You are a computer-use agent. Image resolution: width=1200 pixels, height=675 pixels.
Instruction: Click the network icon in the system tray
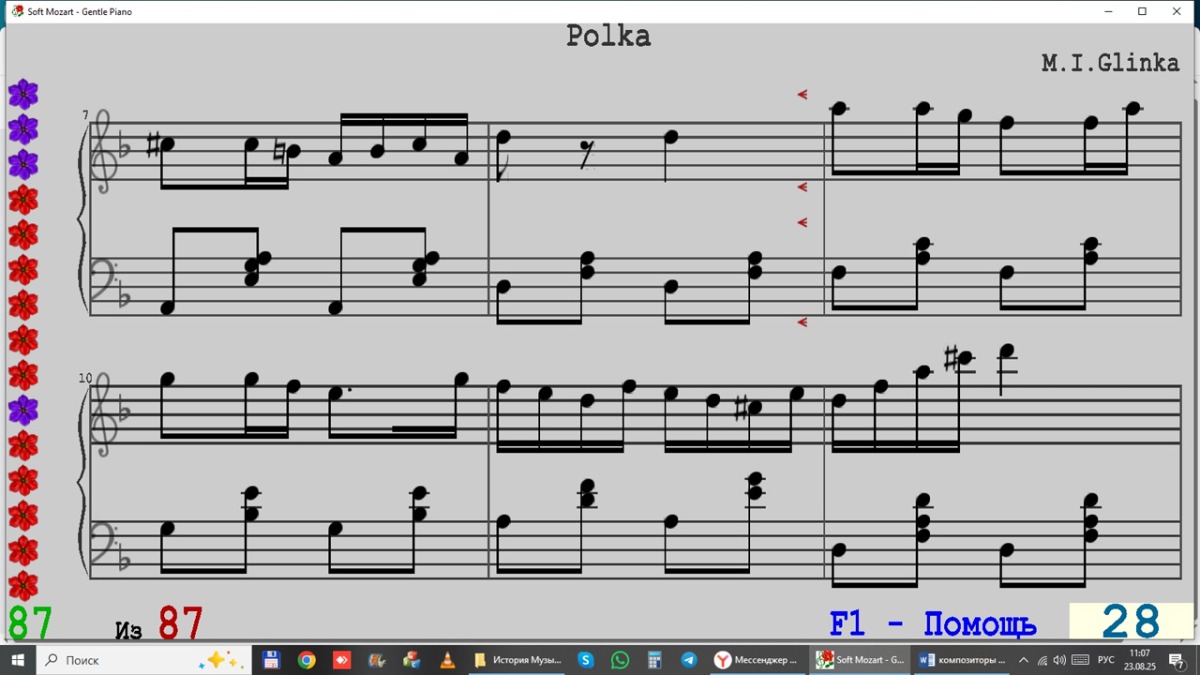coord(1042,660)
